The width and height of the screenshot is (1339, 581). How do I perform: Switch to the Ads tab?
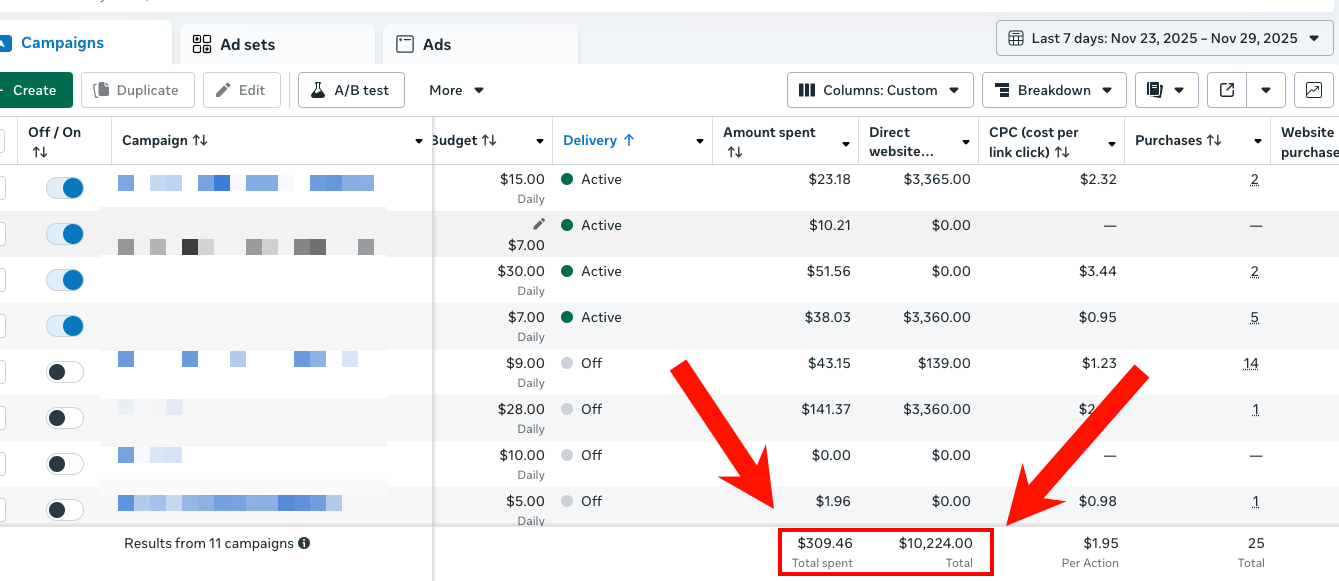(436, 44)
